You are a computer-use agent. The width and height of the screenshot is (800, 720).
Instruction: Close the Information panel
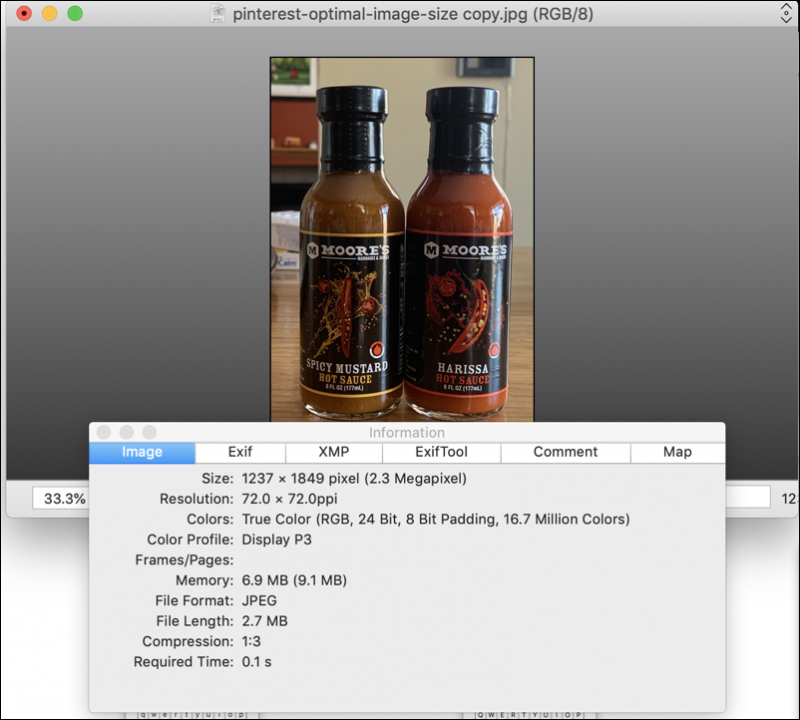[103, 432]
